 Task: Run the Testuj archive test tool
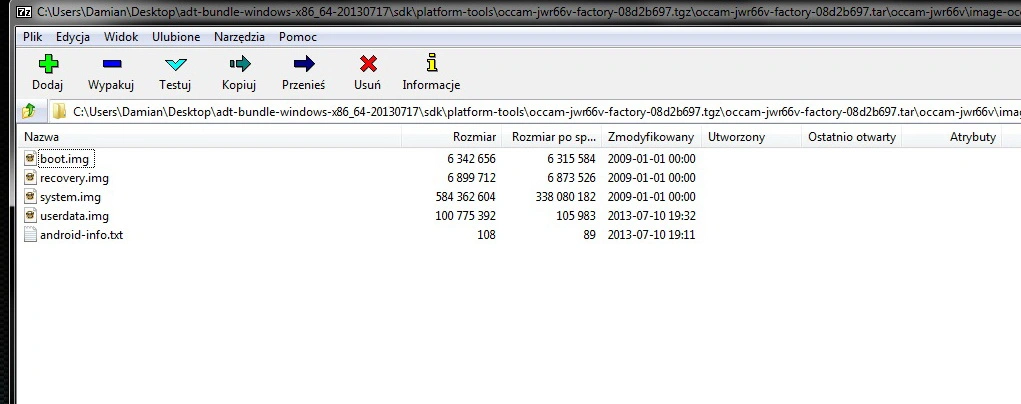pos(175,66)
